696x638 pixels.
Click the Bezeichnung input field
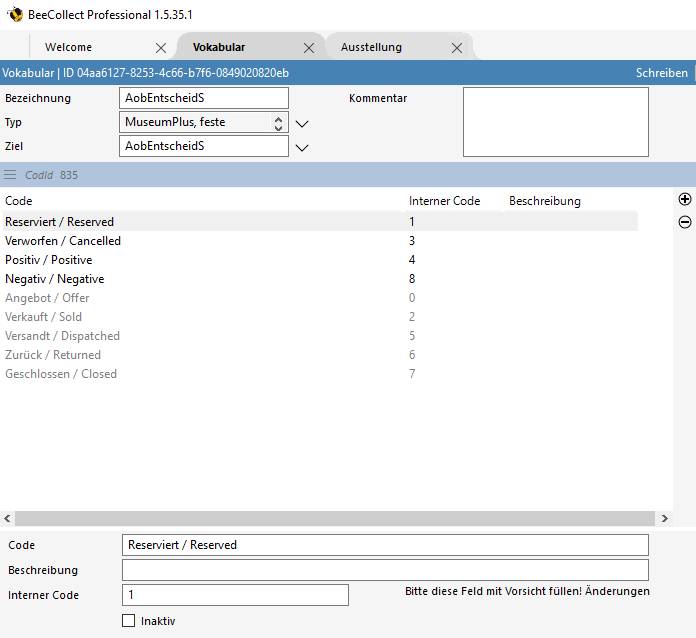click(203, 98)
